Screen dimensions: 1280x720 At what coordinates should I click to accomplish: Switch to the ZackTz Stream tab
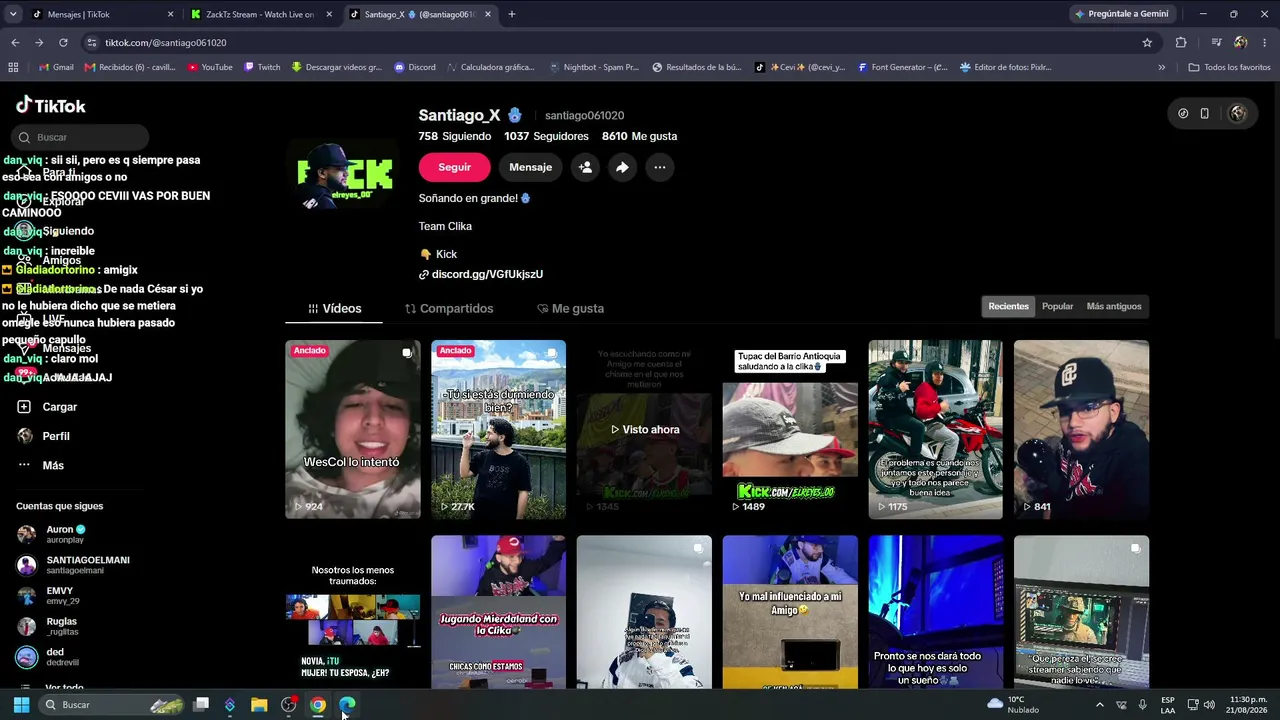point(262,14)
